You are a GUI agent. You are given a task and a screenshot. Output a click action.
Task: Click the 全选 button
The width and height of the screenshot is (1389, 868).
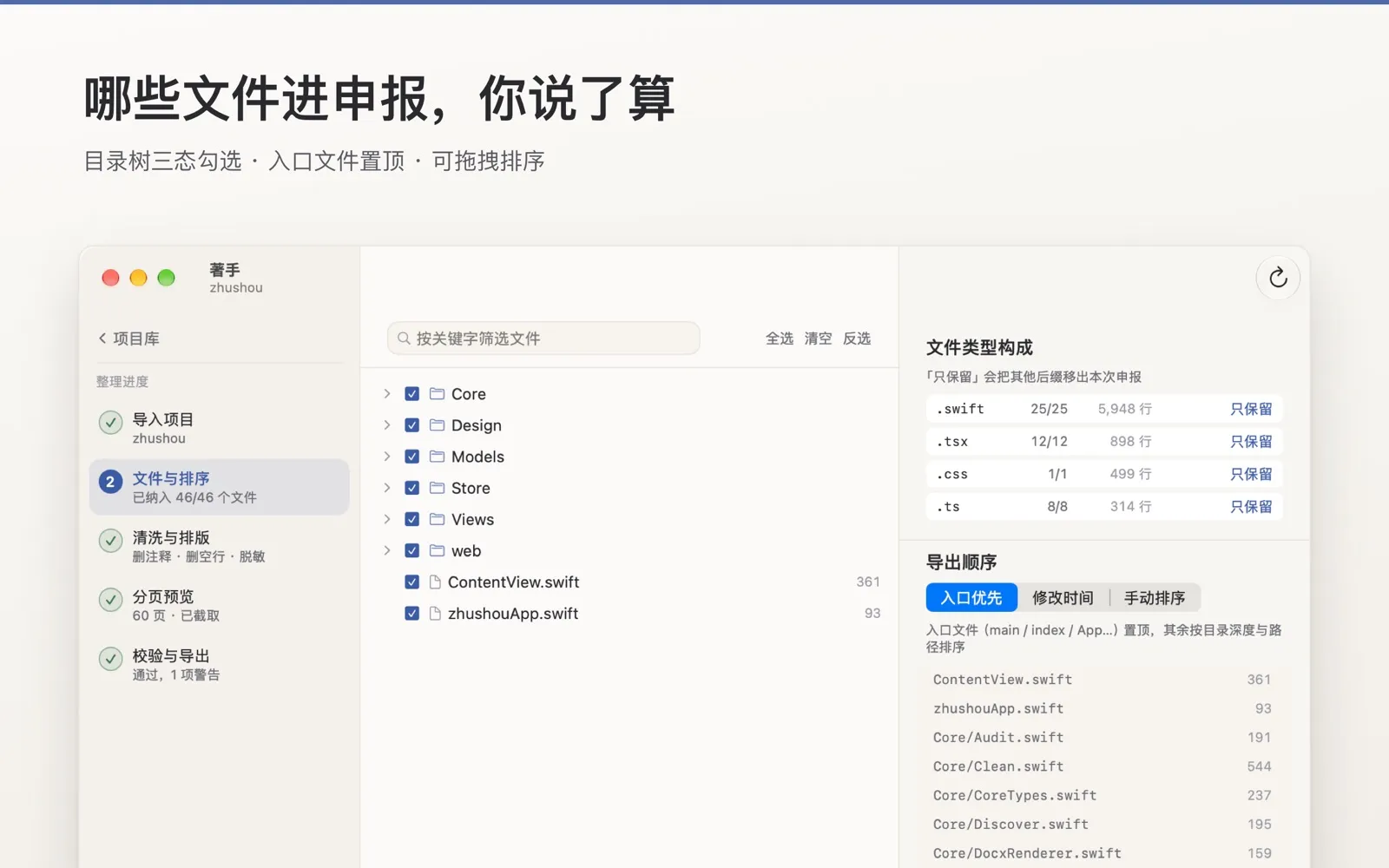(x=780, y=339)
